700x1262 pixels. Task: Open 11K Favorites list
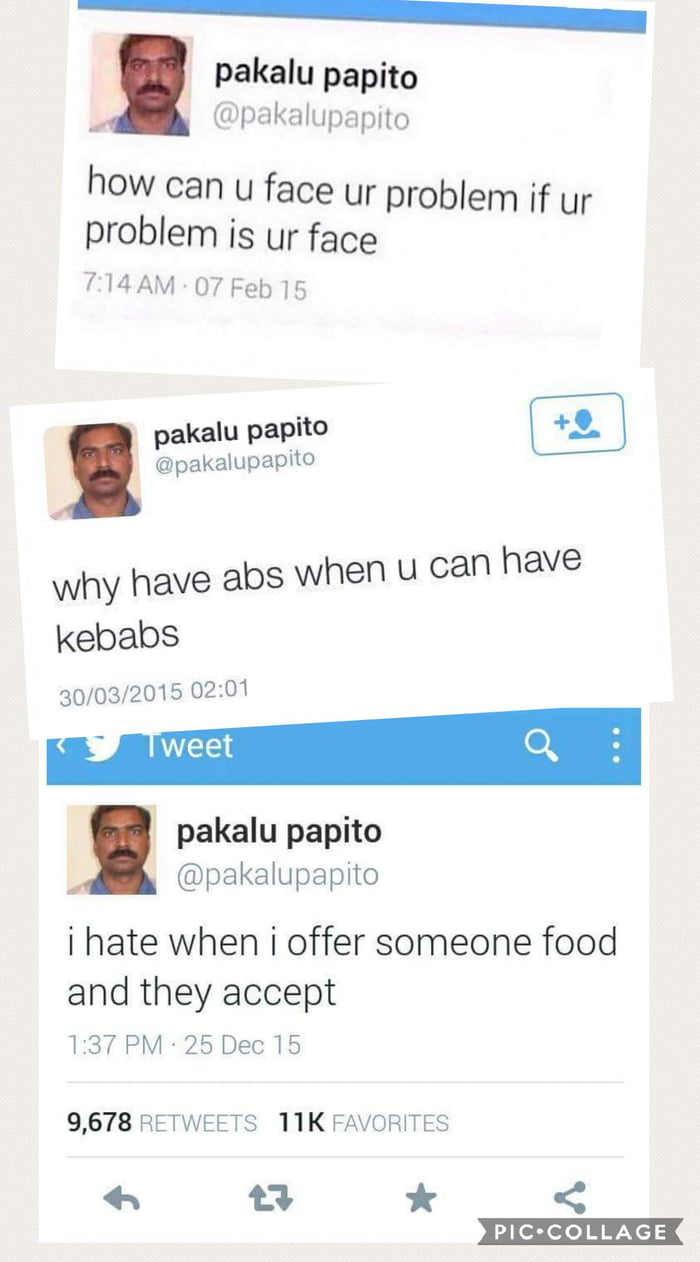[x=364, y=1123]
